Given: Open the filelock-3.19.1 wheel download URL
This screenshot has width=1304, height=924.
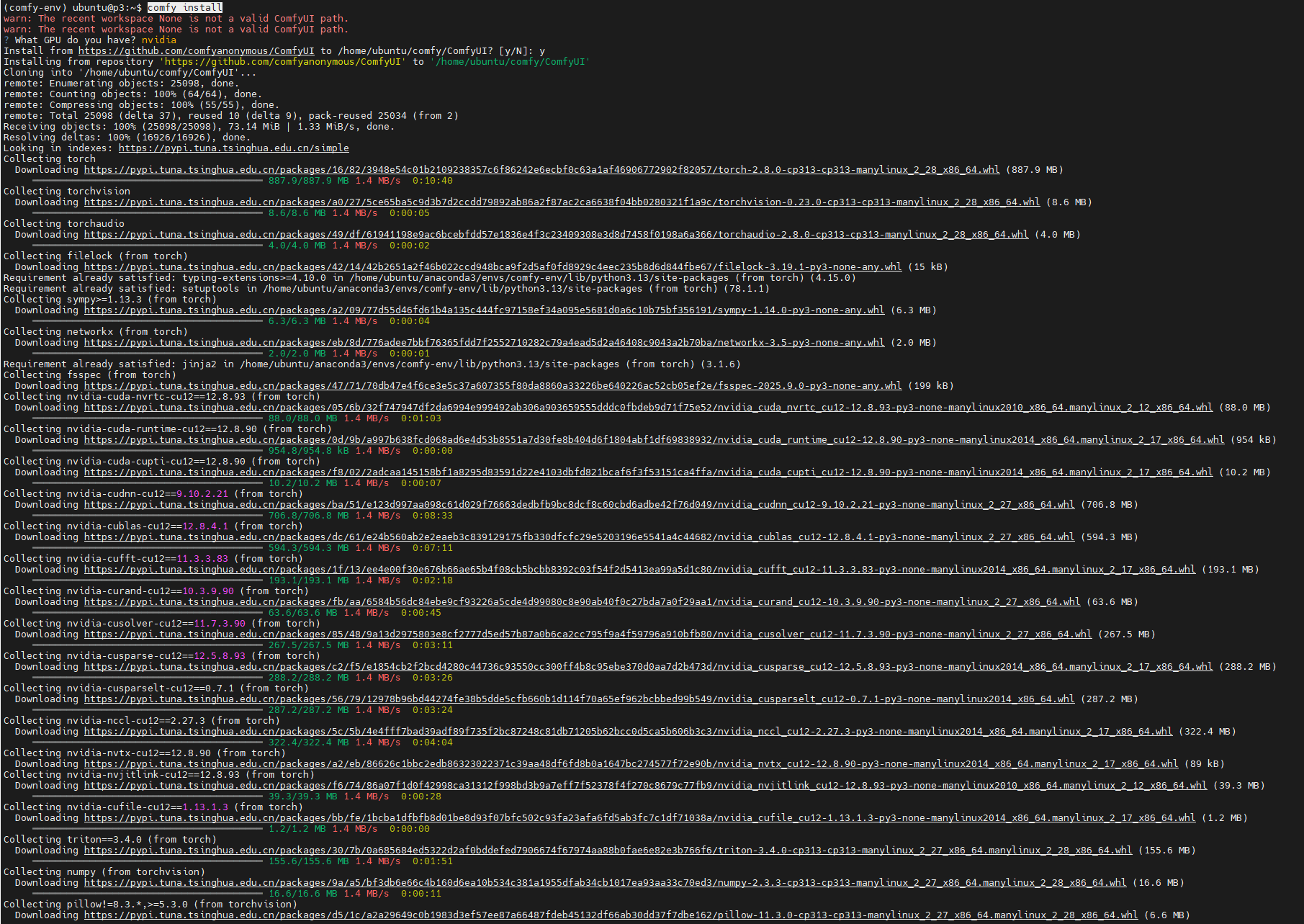Looking at the screenshot, I should (x=493, y=267).
